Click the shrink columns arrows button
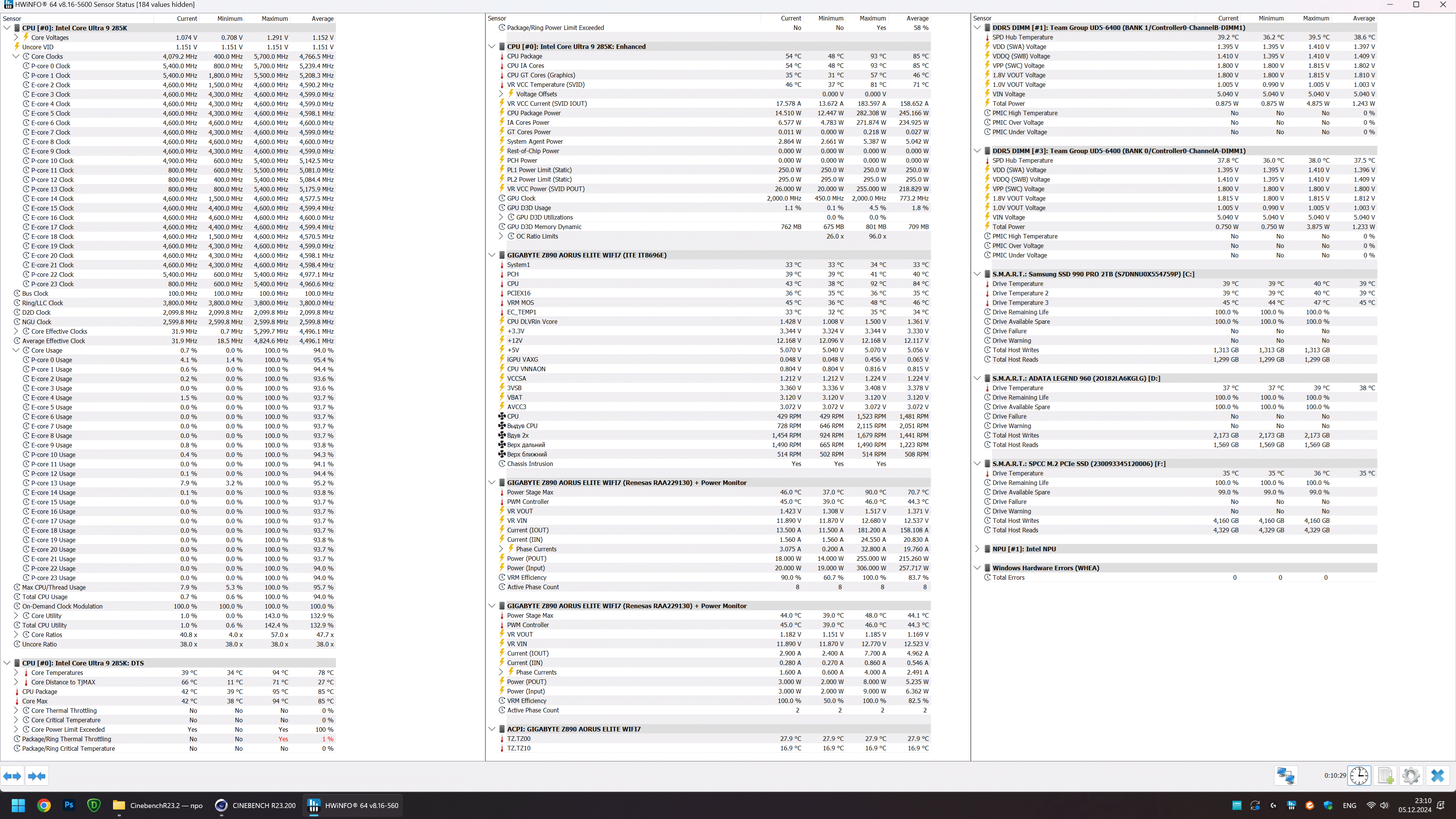 37,776
